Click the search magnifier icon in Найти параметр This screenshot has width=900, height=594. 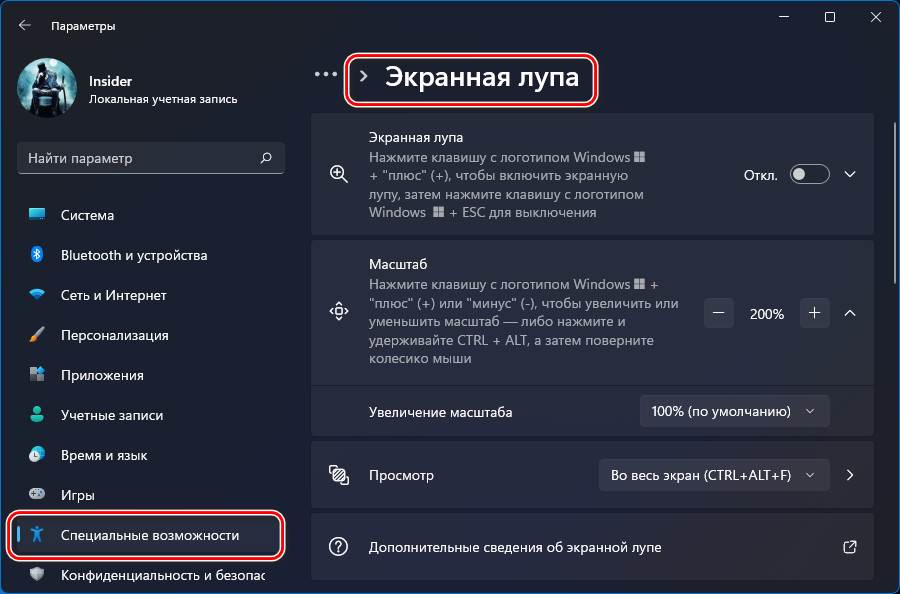[x=266, y=158]
